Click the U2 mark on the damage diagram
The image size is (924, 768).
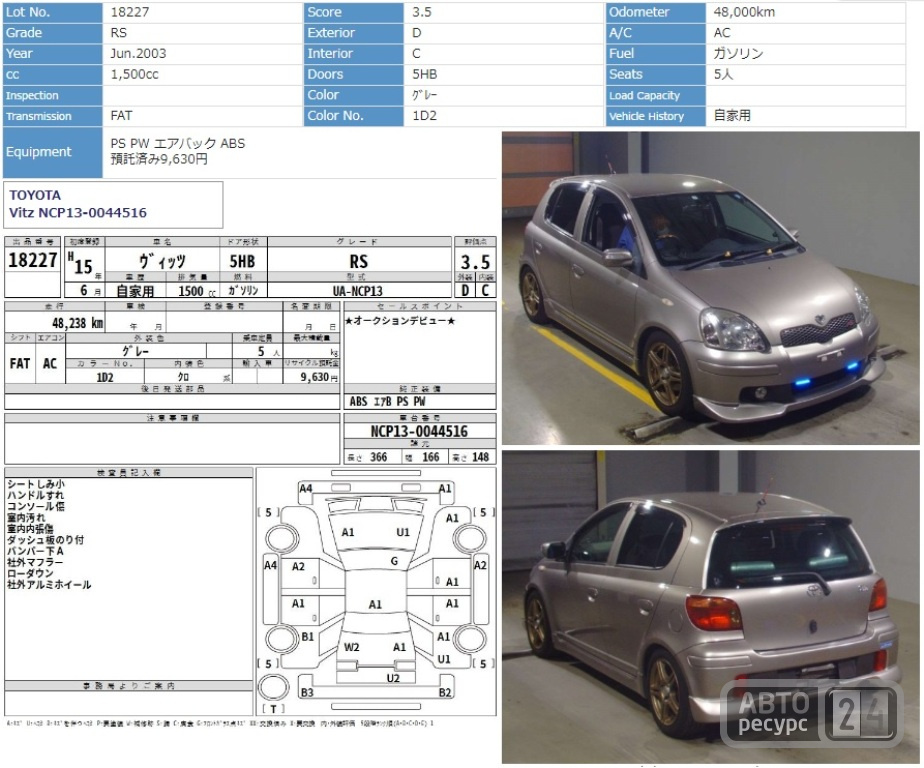tap(393, 678)
